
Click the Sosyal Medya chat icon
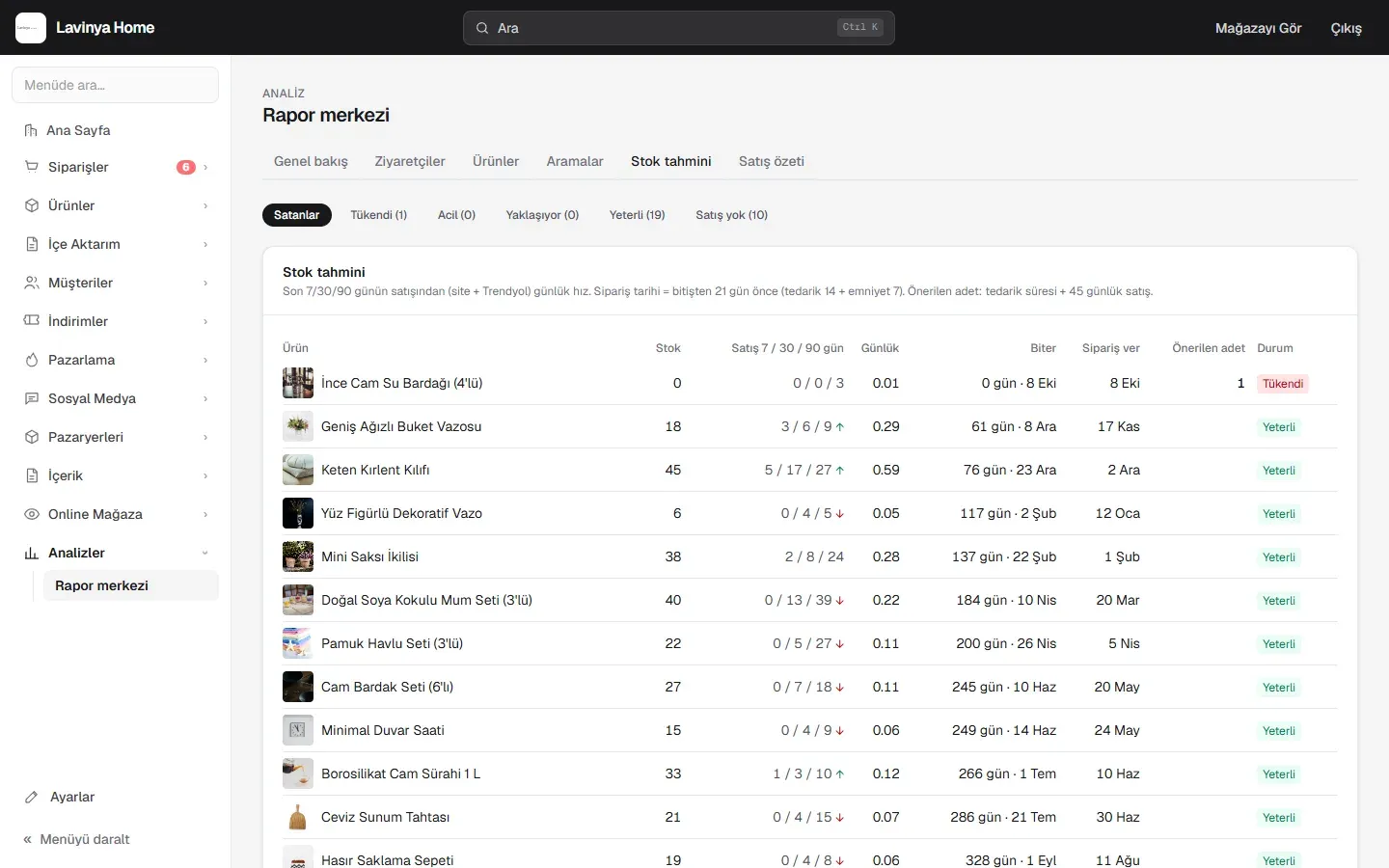[x=32, y=398]
